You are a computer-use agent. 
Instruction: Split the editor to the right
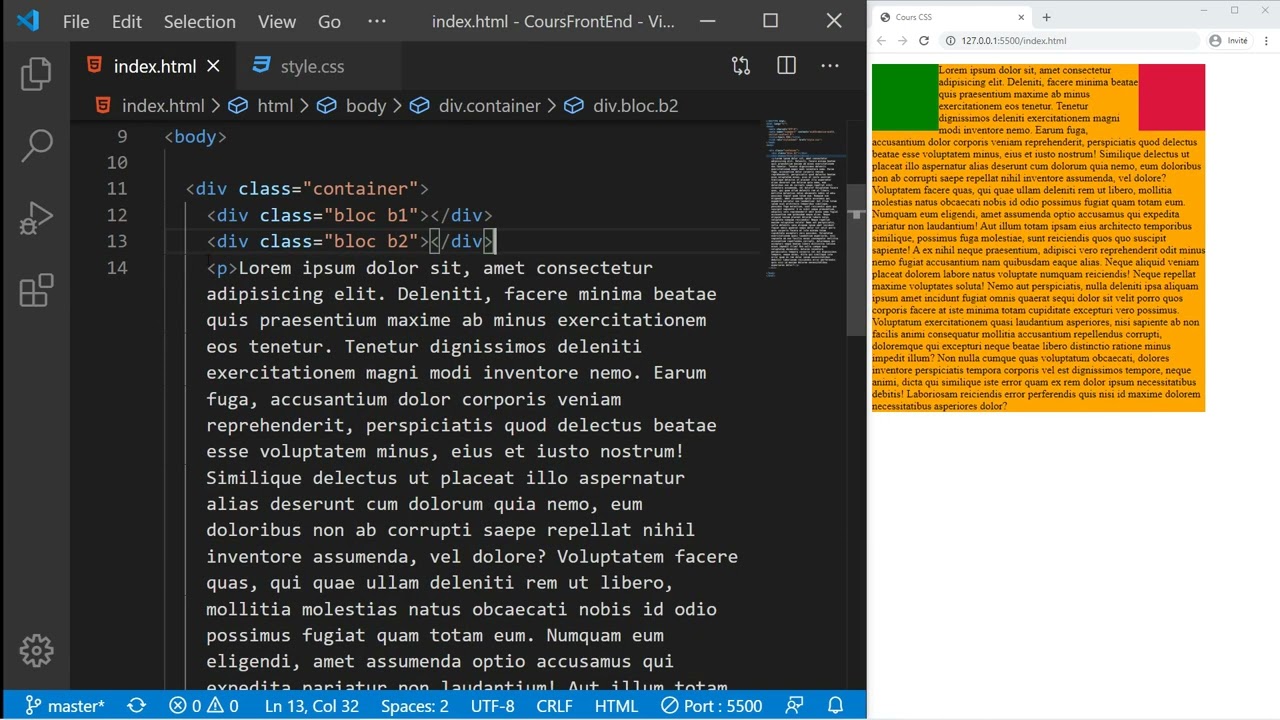click(787, 66)
